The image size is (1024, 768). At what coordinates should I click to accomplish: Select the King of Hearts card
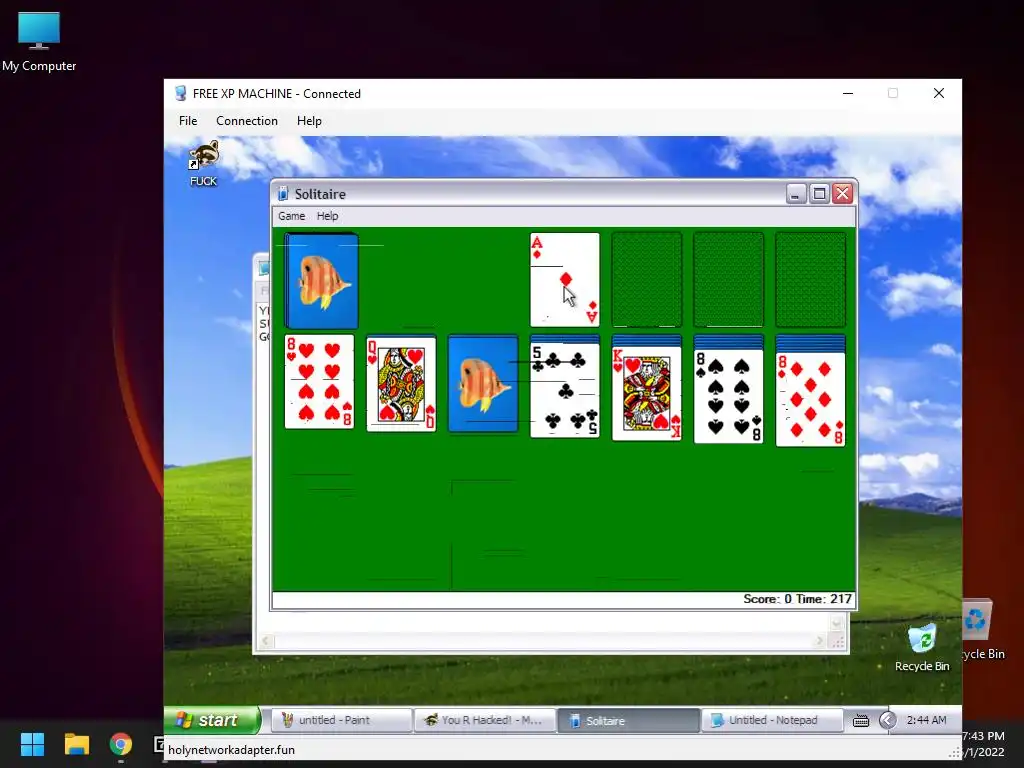pos(647,393)
